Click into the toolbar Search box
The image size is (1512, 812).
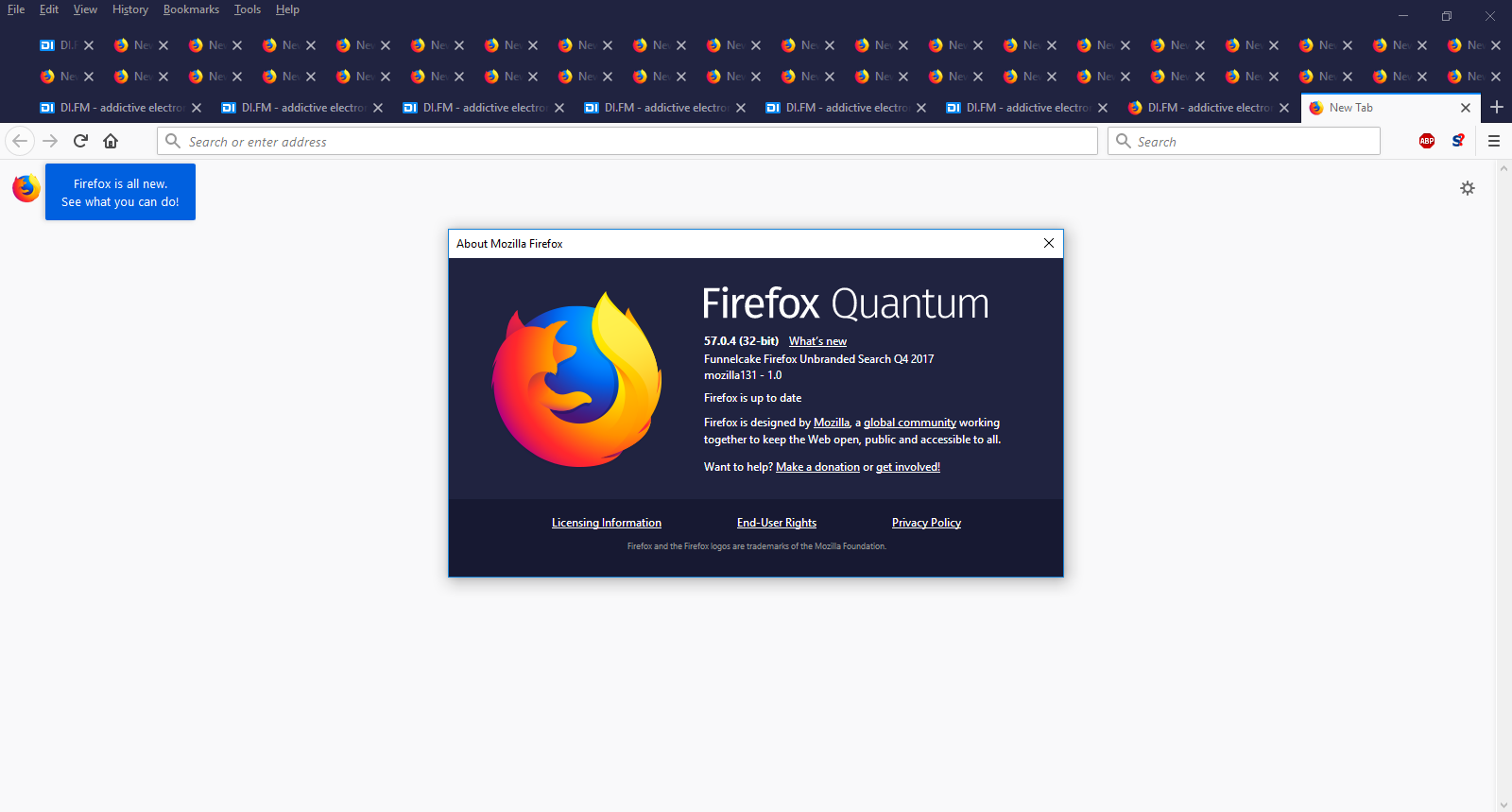tap(1244, 141)
